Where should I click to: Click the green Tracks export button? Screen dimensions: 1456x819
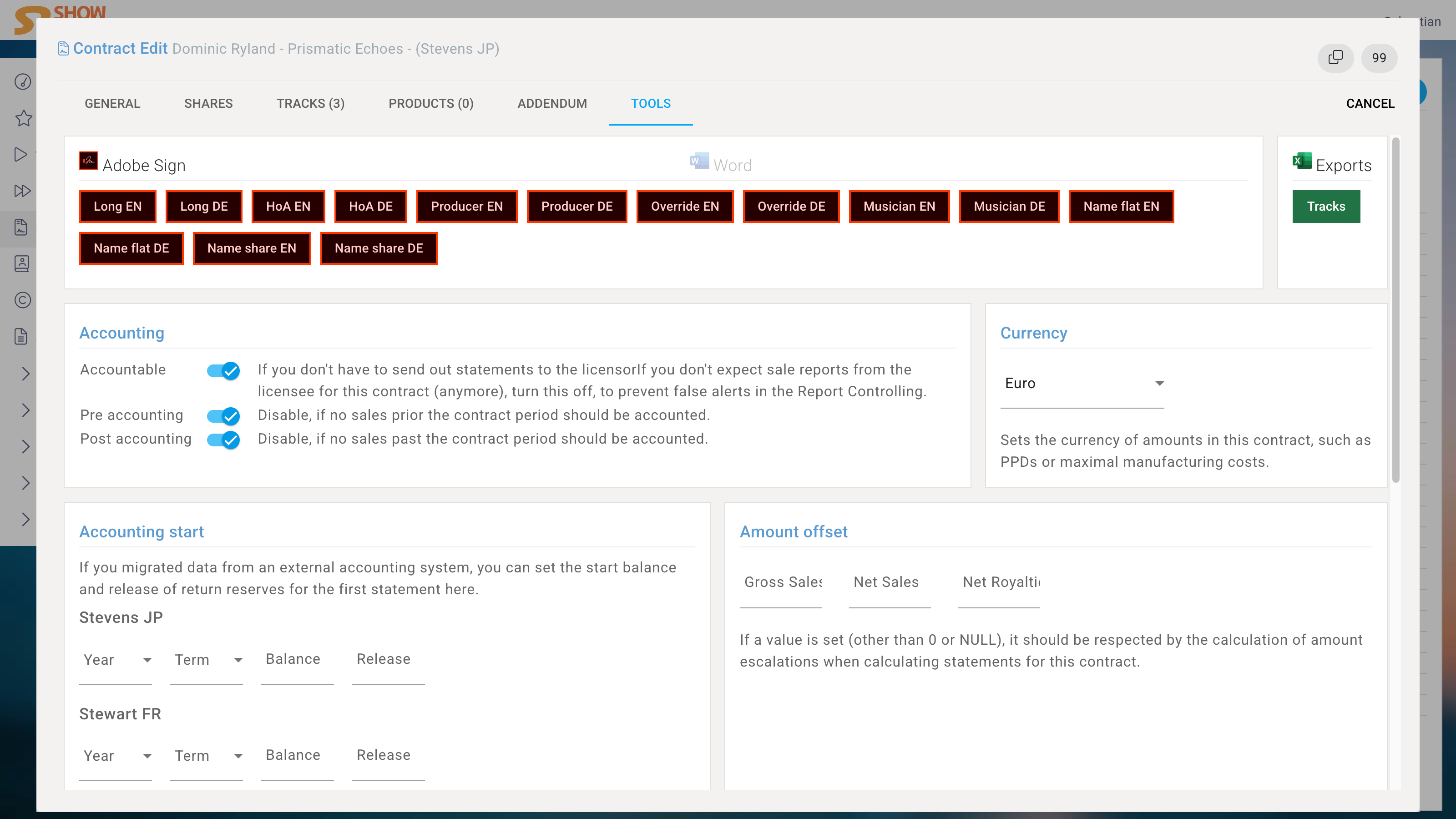tap(1326, 206)
